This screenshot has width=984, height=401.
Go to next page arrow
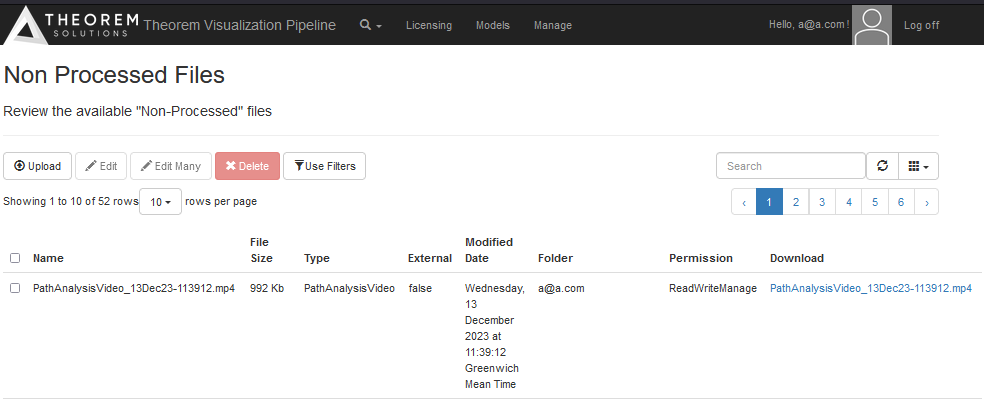click(927, 202)
